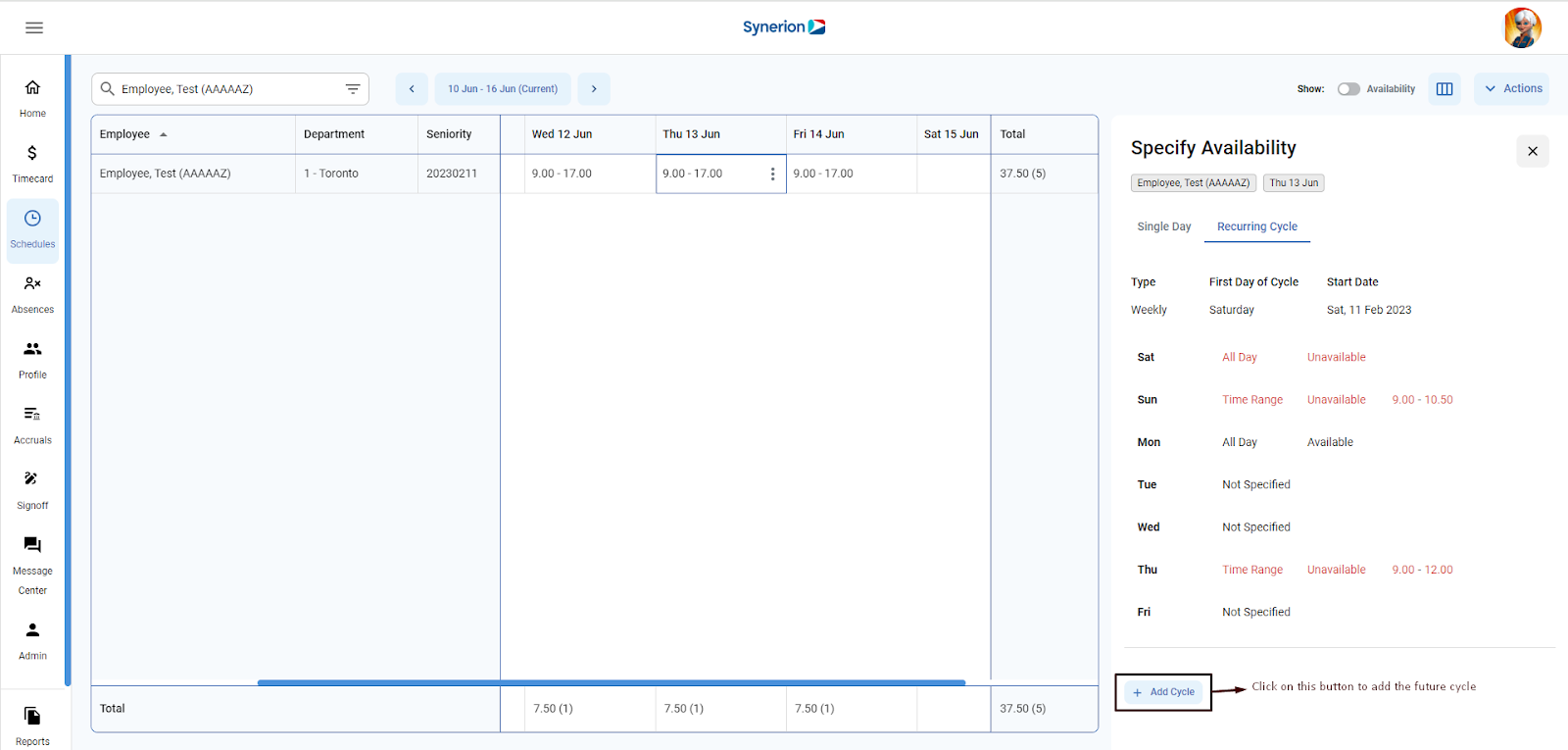
Task: Click the search magnifier icon
Action: point(108,88)
